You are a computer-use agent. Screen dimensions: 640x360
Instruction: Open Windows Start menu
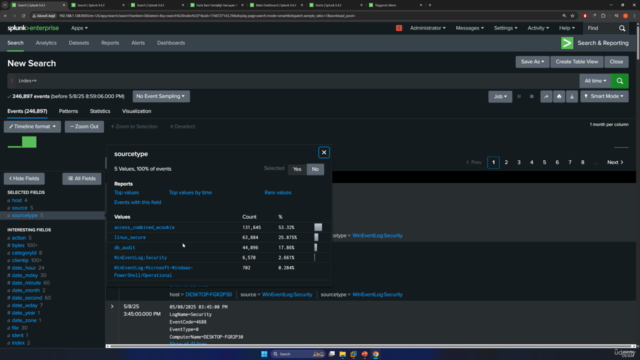pos(264,354)
